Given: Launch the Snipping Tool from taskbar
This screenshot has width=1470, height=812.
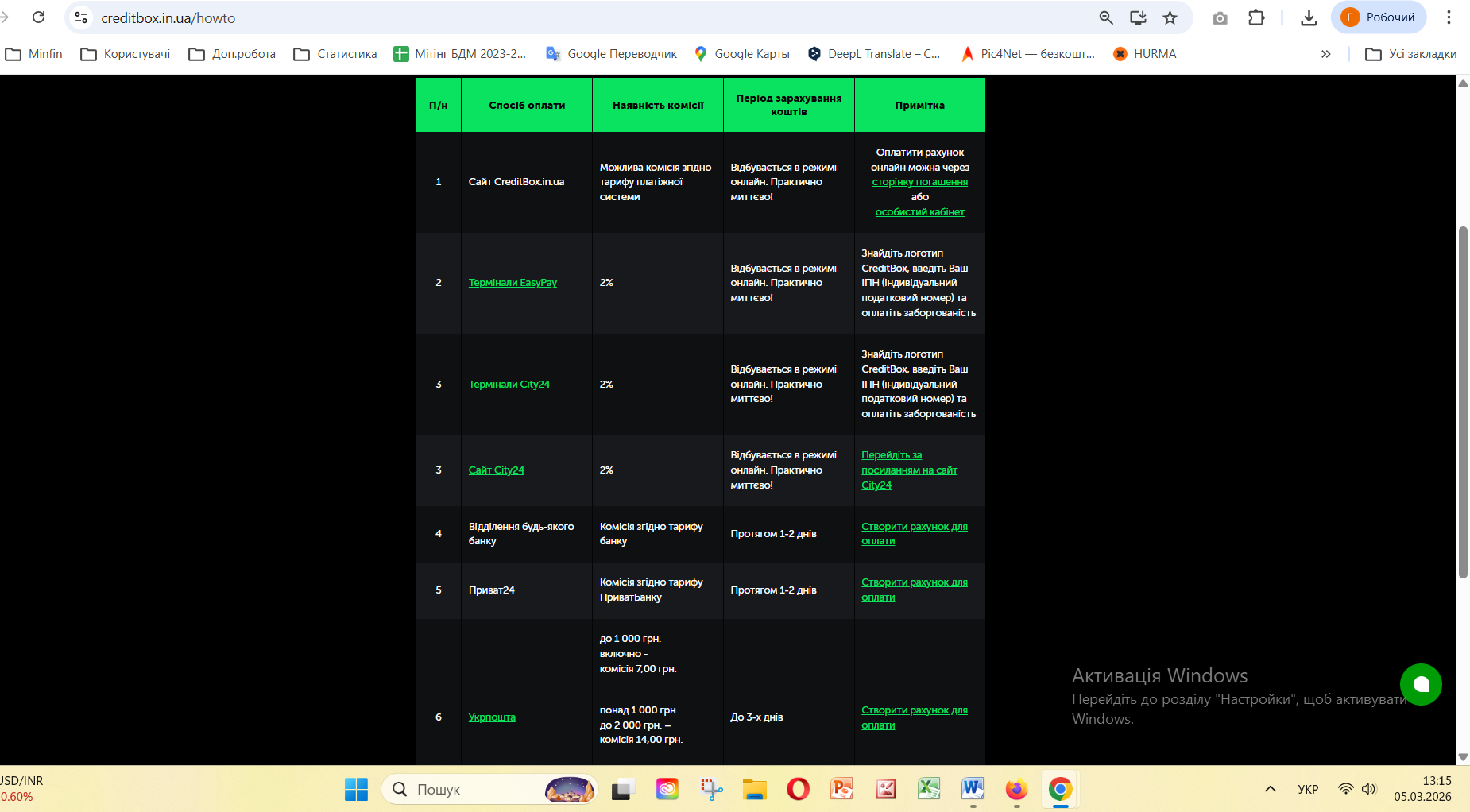Looking at the screenshot, I should pos(711,789).
